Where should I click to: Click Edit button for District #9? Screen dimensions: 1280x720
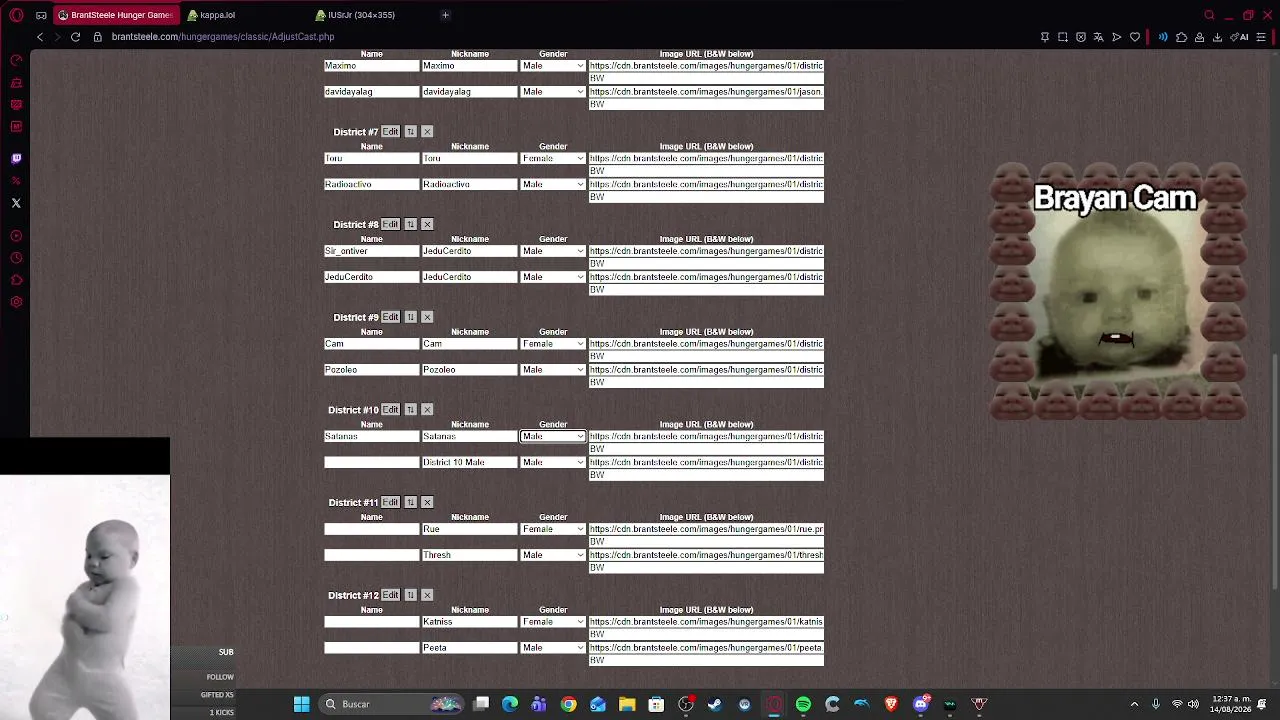point(390,317)
